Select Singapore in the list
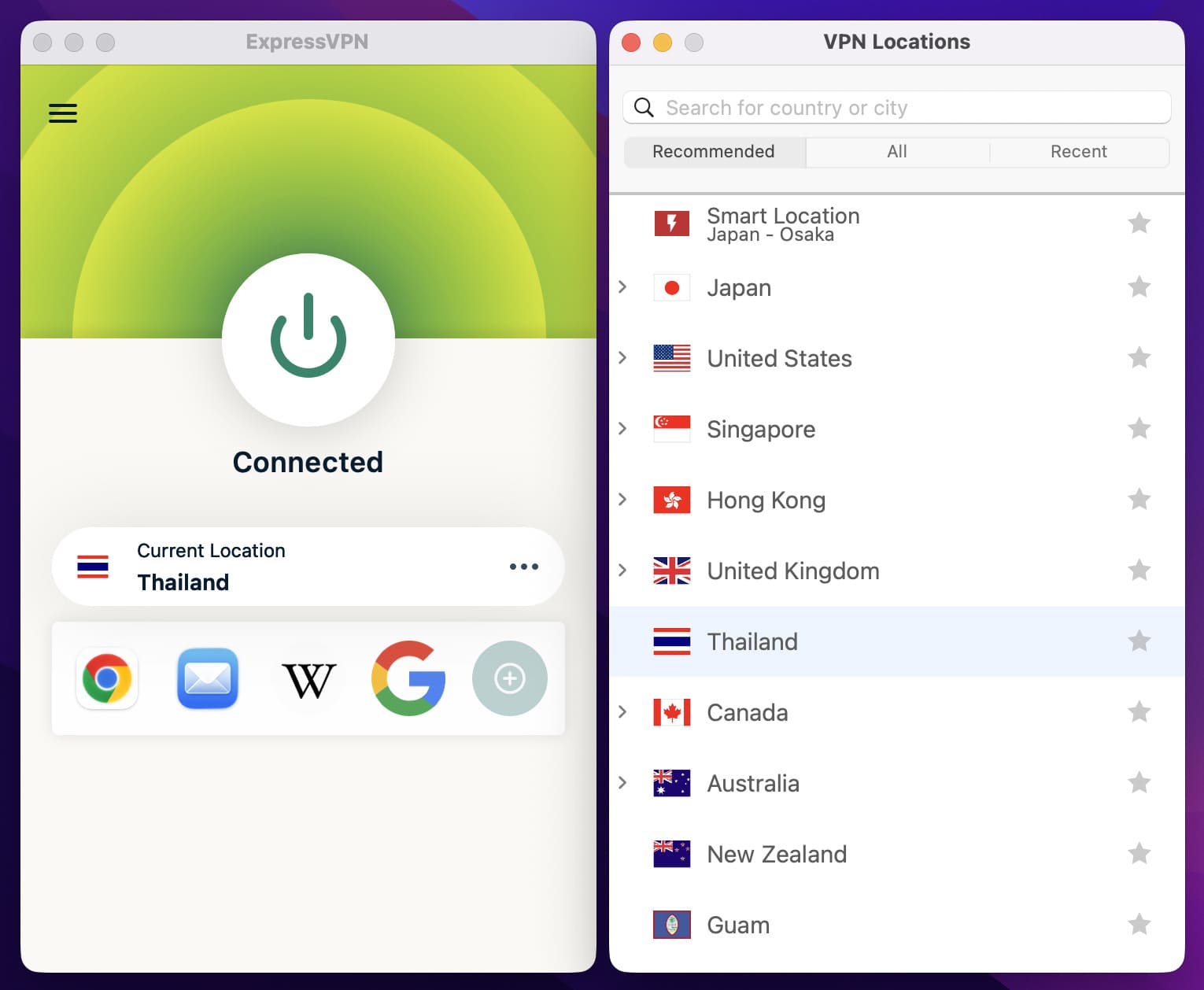1204x990 pixels. tap(897, 429)
